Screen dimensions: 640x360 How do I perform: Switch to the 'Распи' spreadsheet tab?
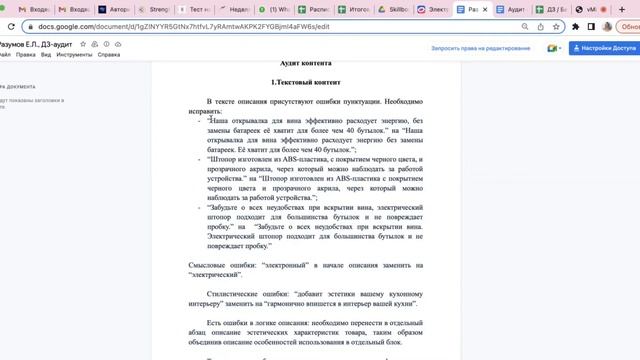pyautogui.click(x=314, y=9)
